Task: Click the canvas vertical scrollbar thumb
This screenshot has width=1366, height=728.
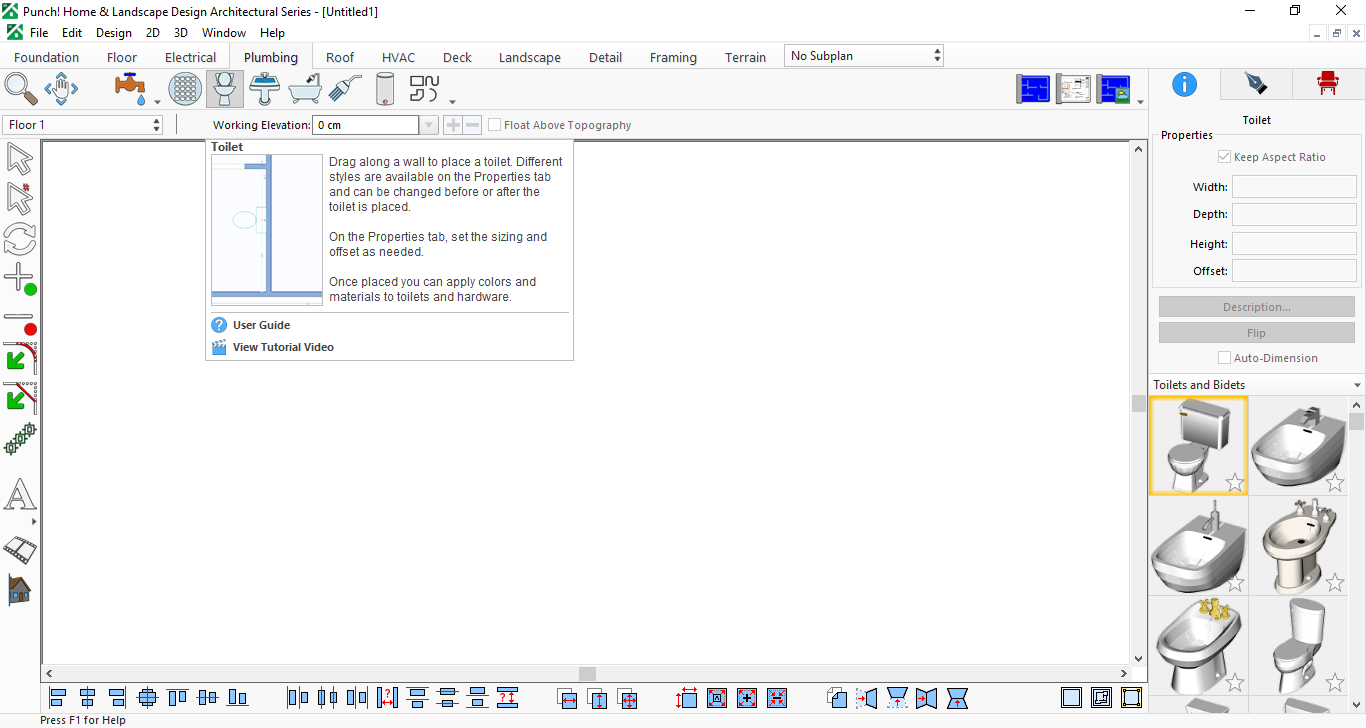Action: coord(1138,403)
